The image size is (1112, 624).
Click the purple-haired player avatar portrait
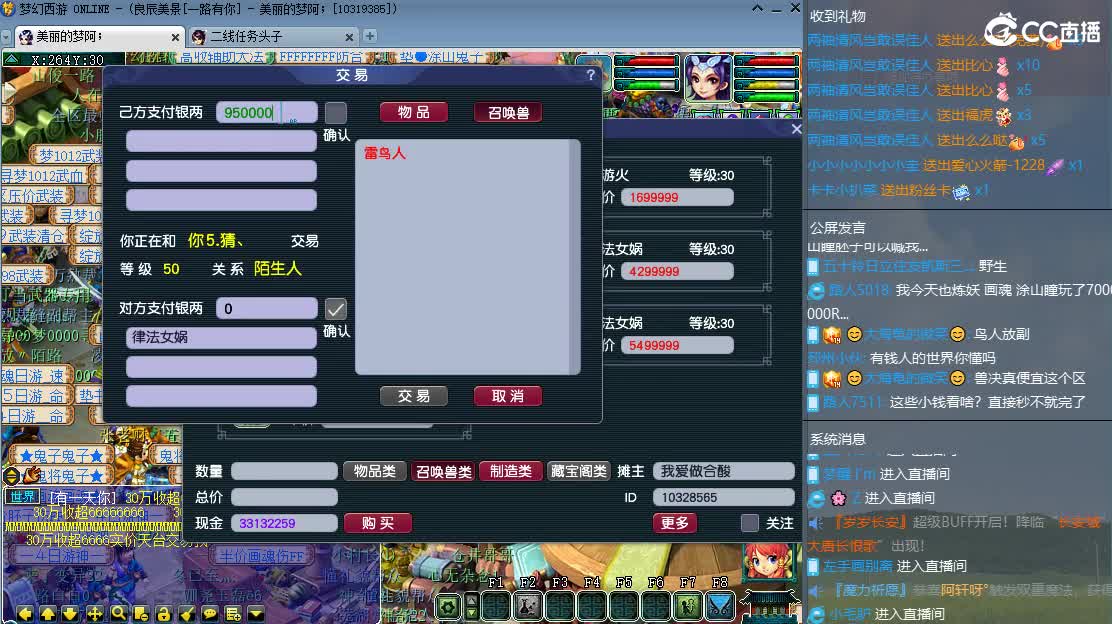tap(708, 78)
